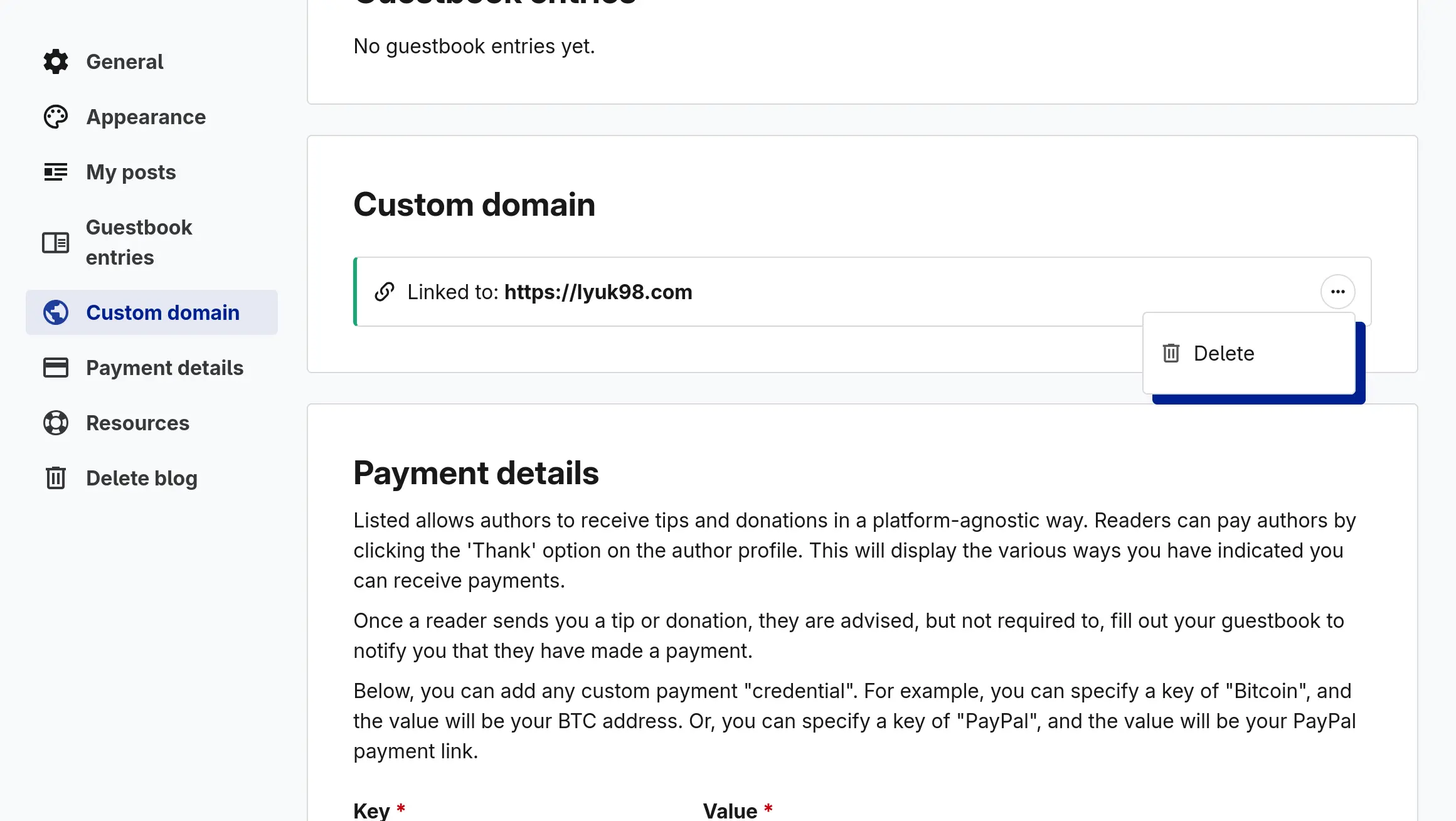Click the General settings gear icon
The width and height of the screenshot is (1456, 821).
[55, 61]
